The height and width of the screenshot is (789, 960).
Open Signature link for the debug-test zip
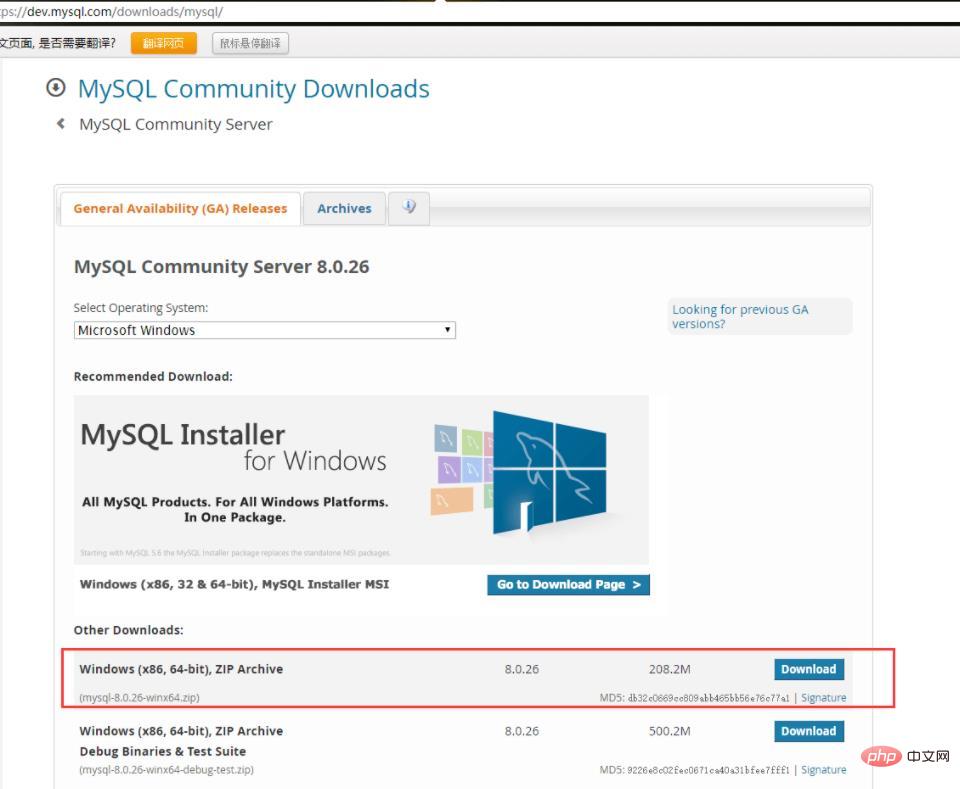(823, 769)
